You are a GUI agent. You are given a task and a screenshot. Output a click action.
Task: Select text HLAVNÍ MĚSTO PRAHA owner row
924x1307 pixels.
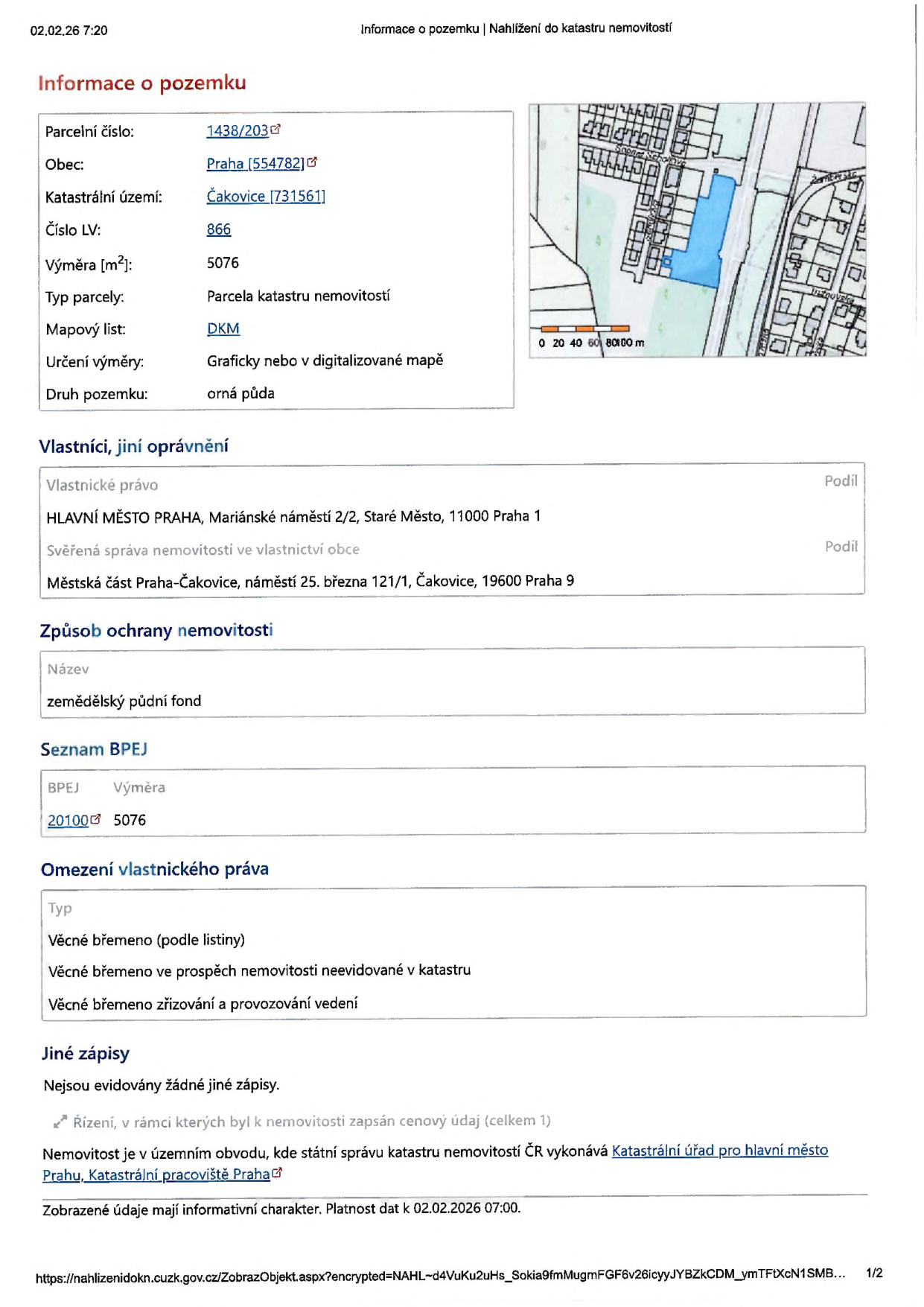[x=293, y=517]
